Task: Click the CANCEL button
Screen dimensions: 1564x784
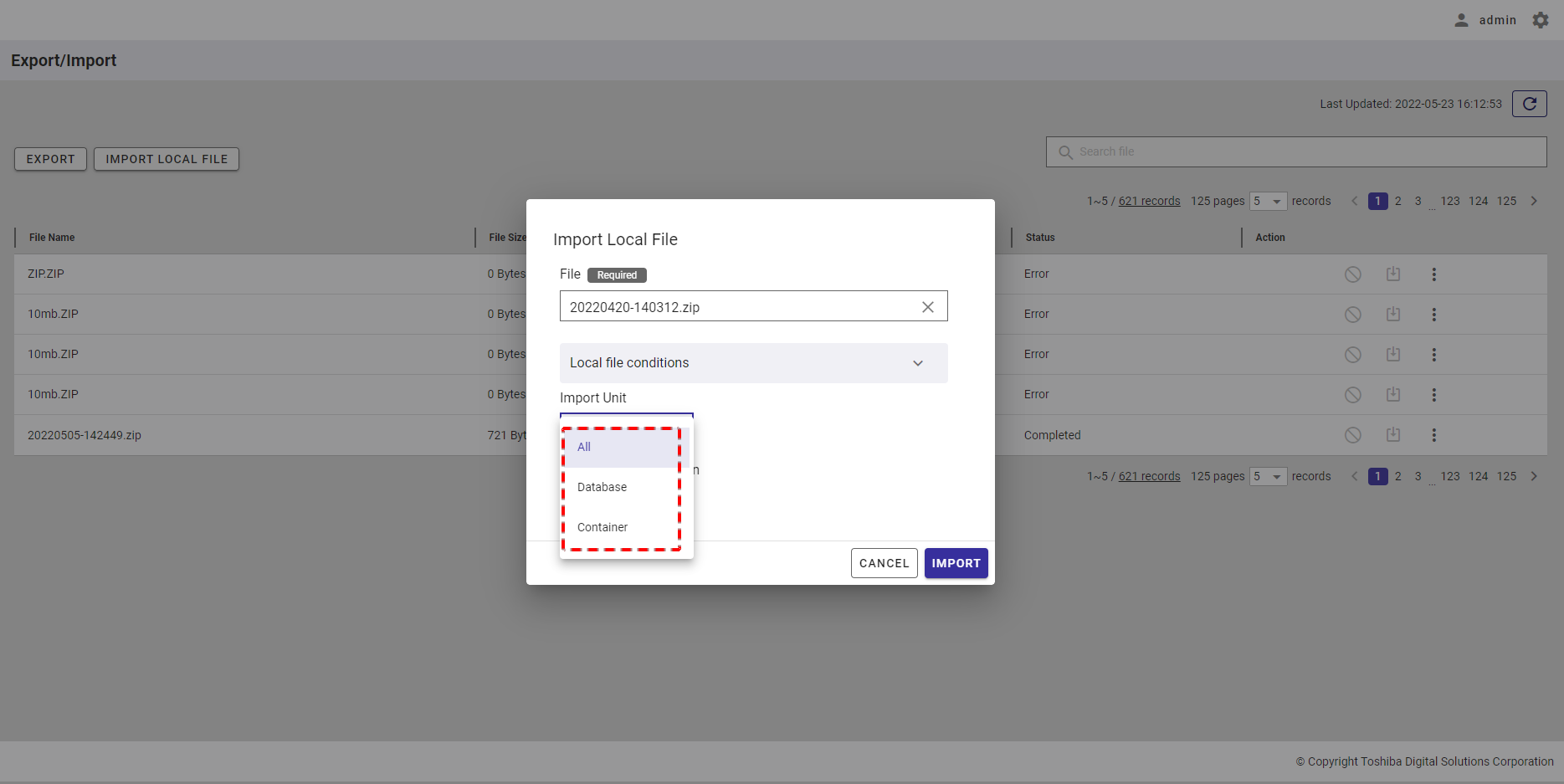Action: [x=884, y=563]
